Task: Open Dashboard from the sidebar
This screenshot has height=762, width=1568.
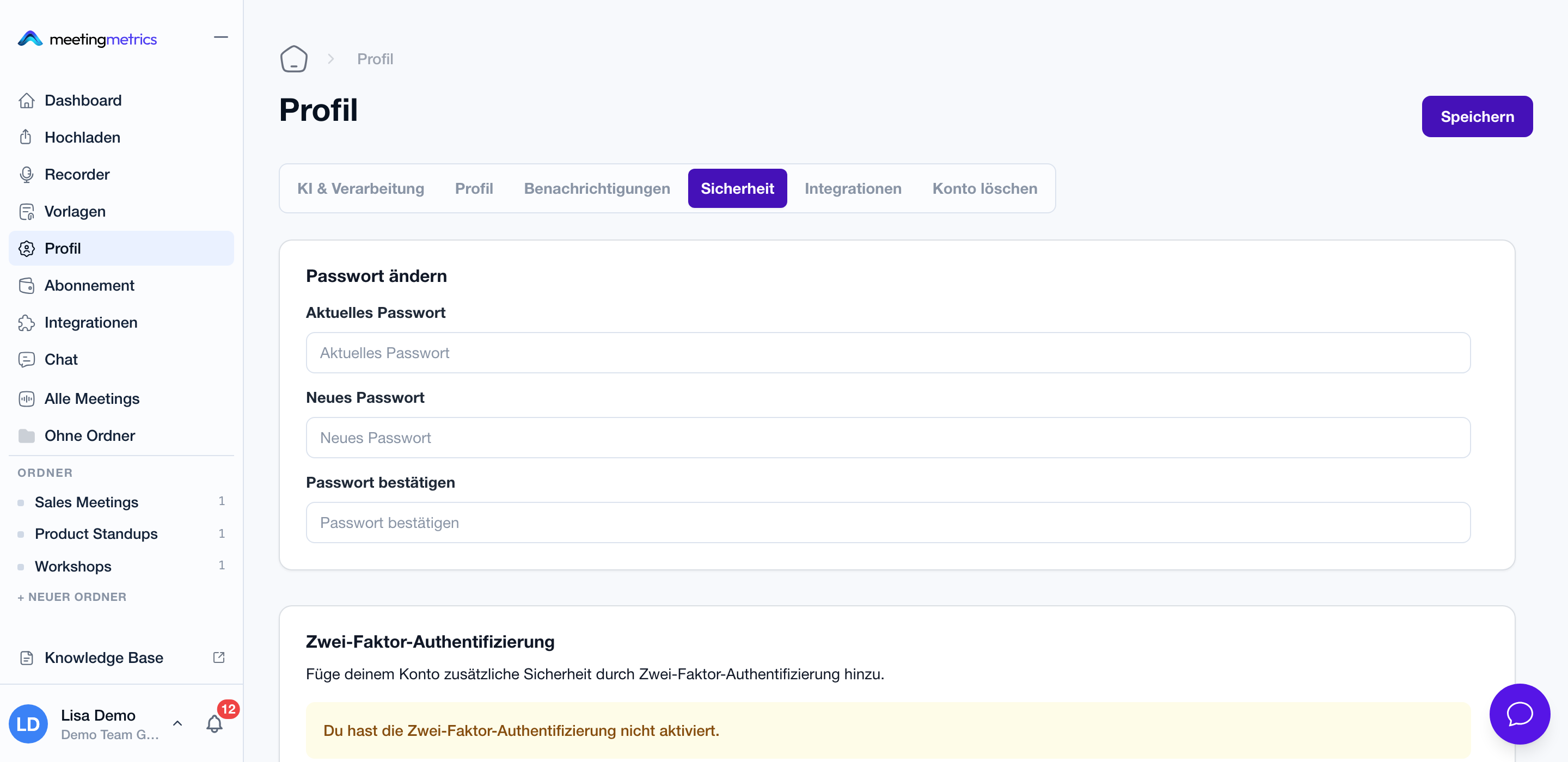Action: pos(121,101)
